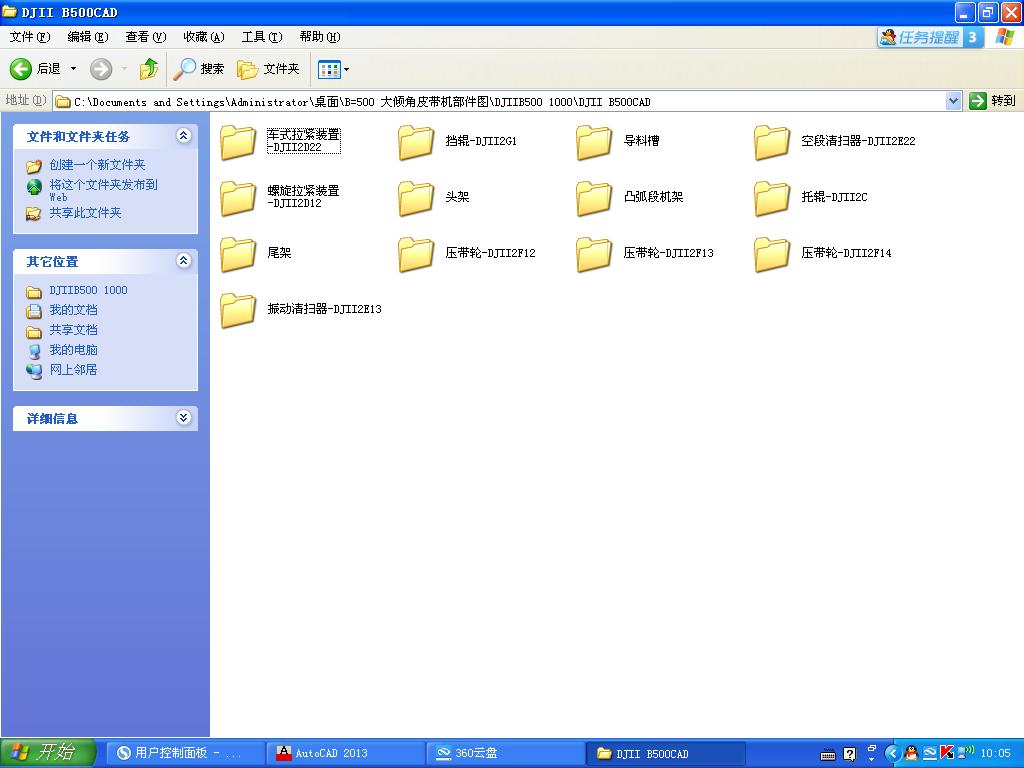
Task: Open the address bar dropdown list
Action: point(953,100)
